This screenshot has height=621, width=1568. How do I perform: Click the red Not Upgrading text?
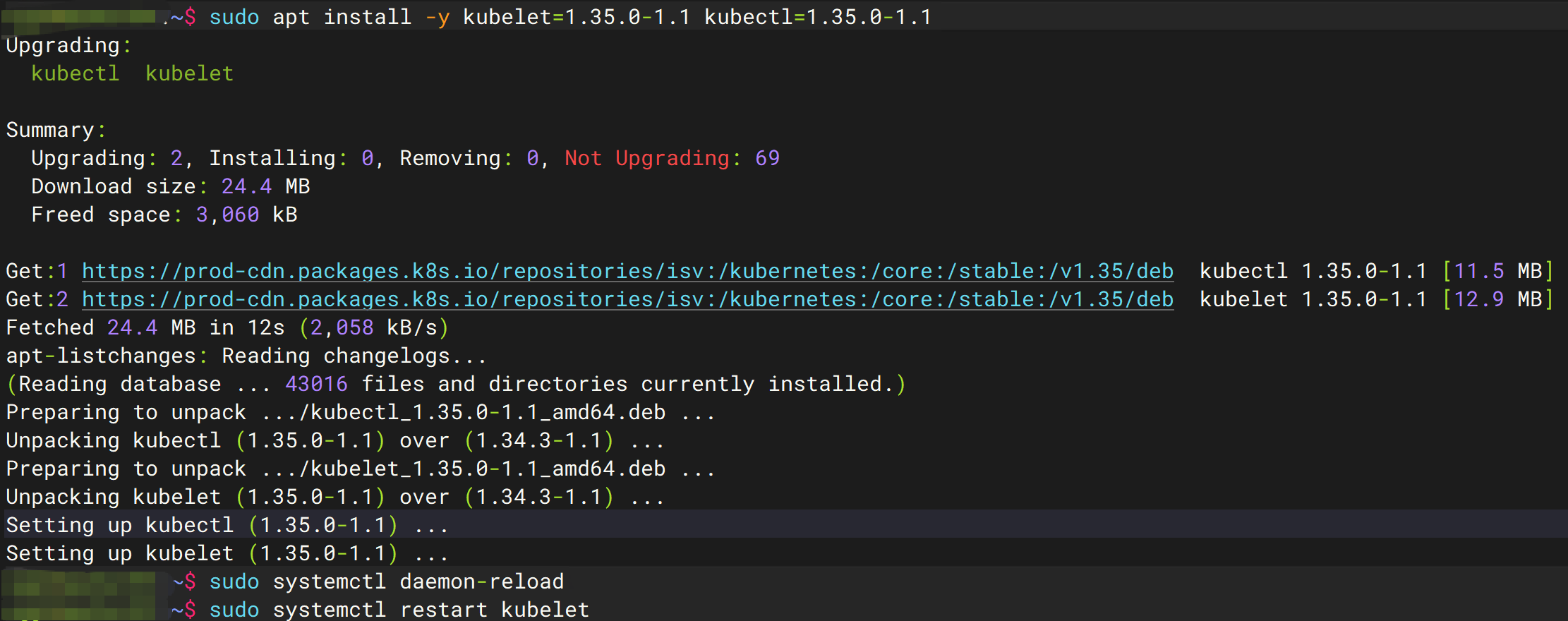click(x=647, y=159)
